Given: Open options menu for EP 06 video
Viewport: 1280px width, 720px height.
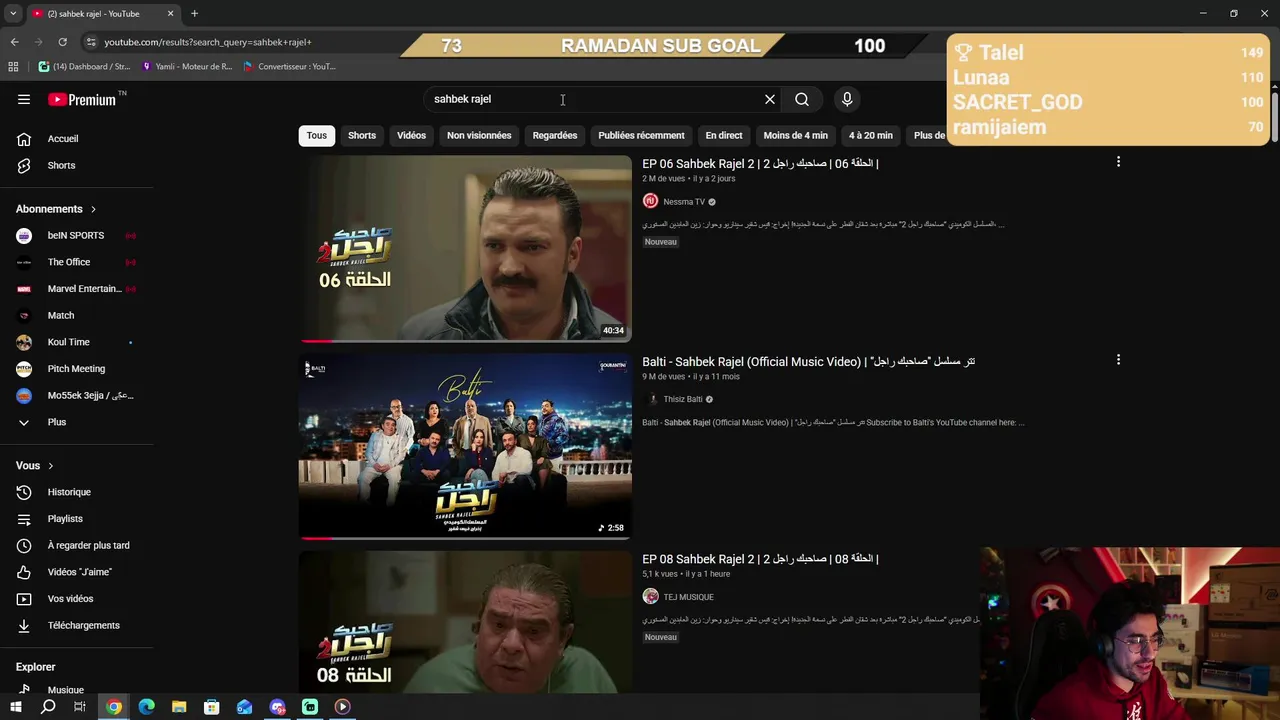Looking at the screenshot, I should coord(1118,162).
